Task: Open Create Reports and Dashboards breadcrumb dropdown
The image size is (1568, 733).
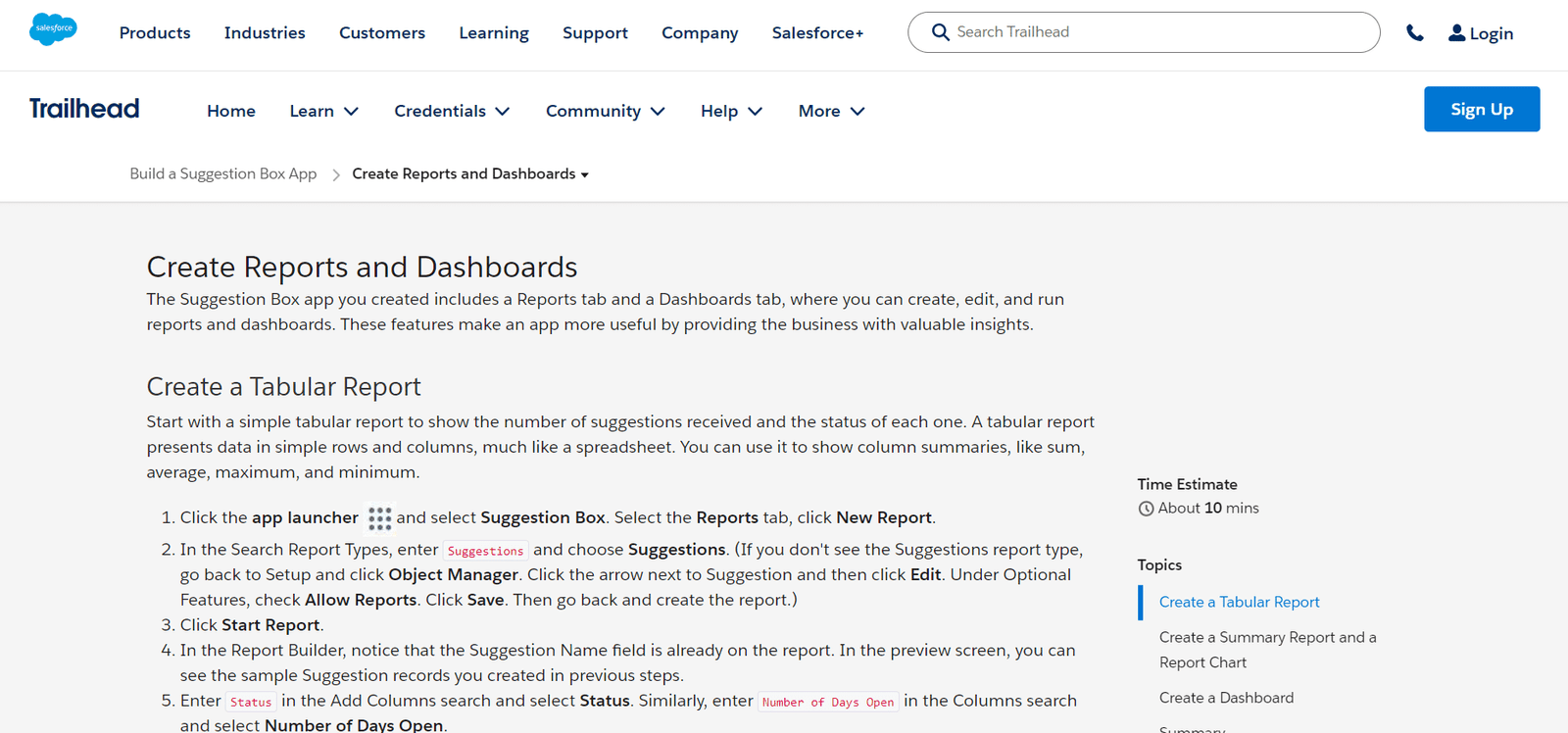Action: coord(470,174)
